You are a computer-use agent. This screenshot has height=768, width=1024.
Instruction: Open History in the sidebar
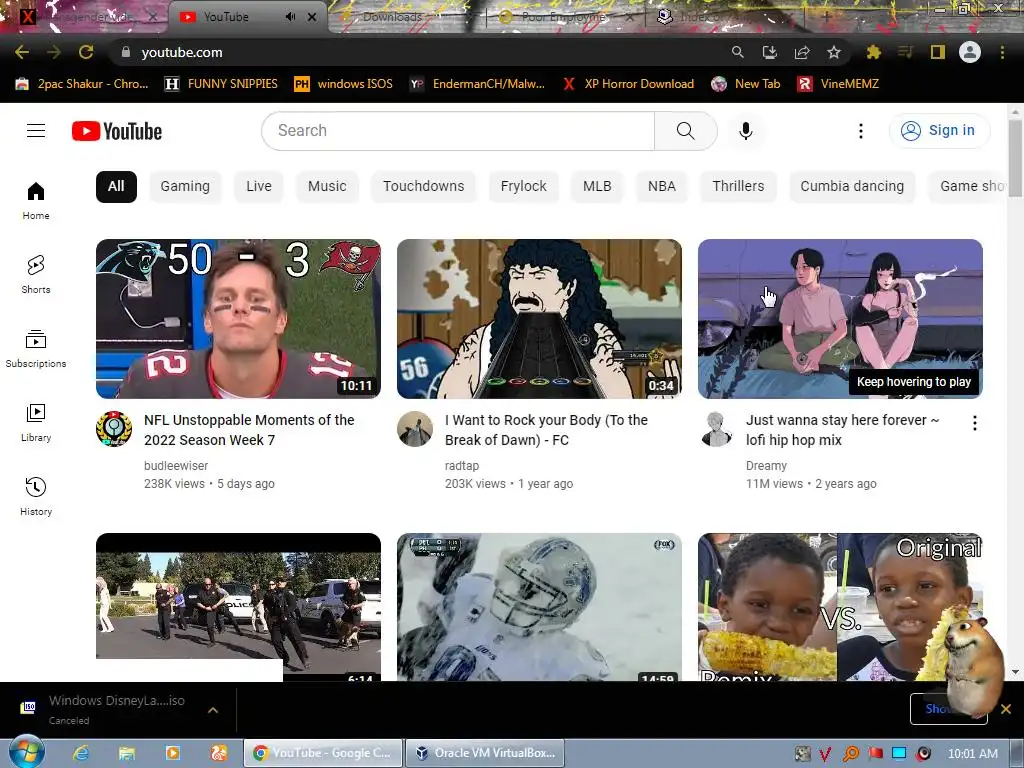coord(36,496)
